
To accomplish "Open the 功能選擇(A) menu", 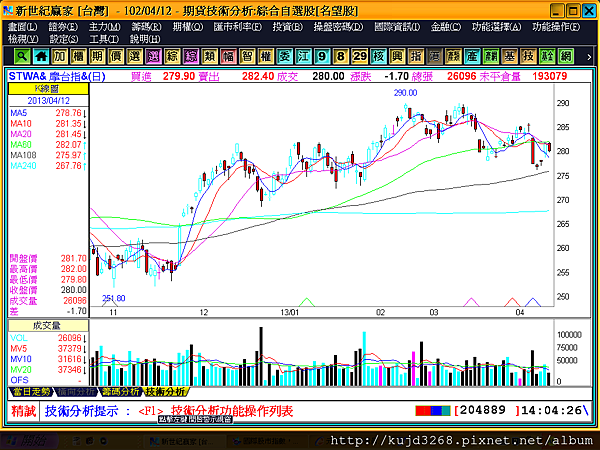I will click(x=496, y=27).
